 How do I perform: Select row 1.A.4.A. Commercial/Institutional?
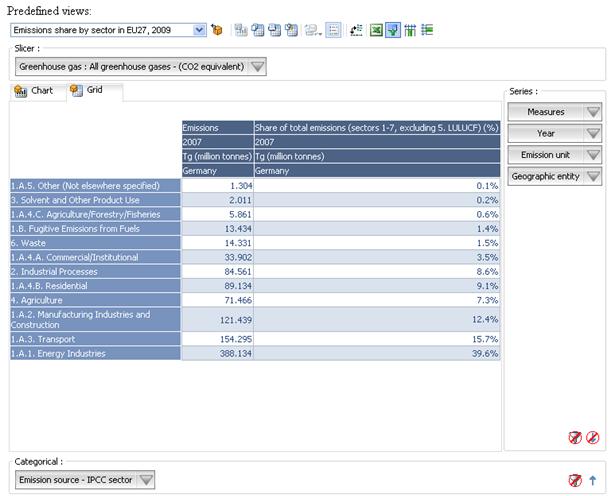click(95, 258)
